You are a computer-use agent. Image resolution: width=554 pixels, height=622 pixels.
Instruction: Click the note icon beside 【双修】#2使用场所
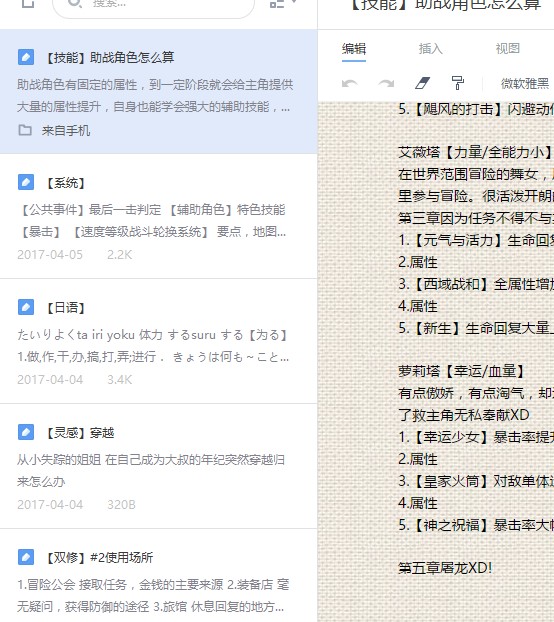point(26,557)
